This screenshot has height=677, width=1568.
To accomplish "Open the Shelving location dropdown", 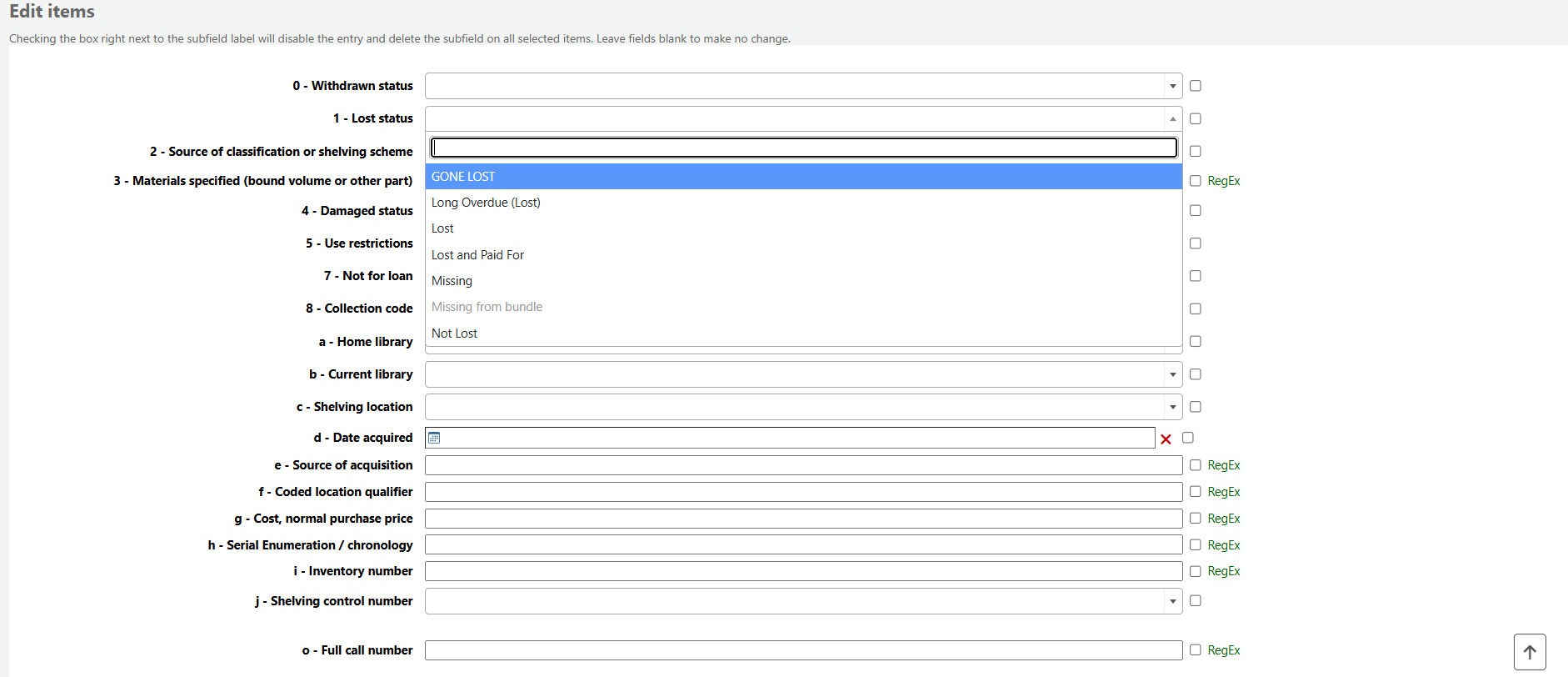I will click(x=1172, y=407).
